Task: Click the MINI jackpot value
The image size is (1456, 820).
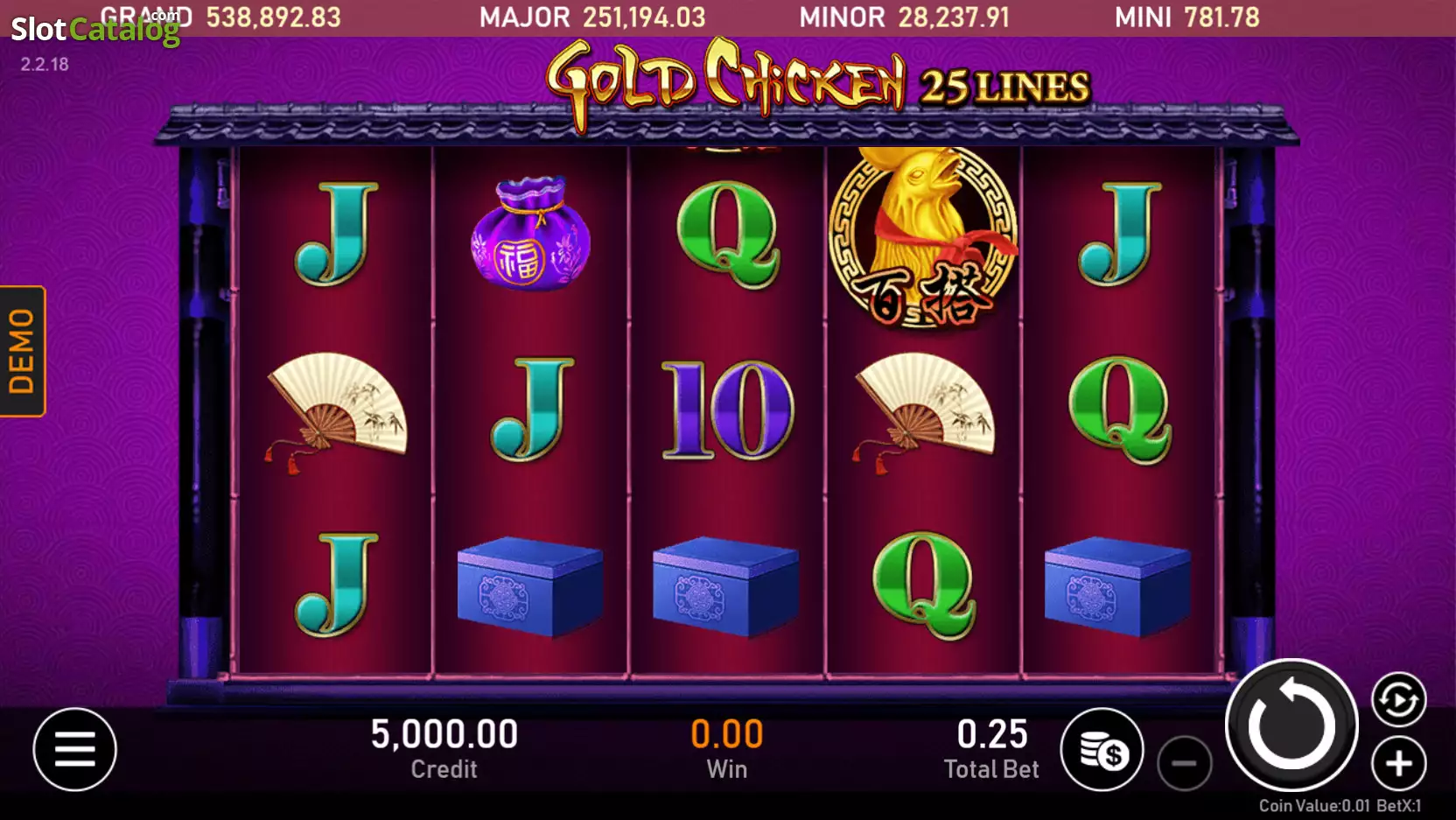Action: pos(1221,17)
